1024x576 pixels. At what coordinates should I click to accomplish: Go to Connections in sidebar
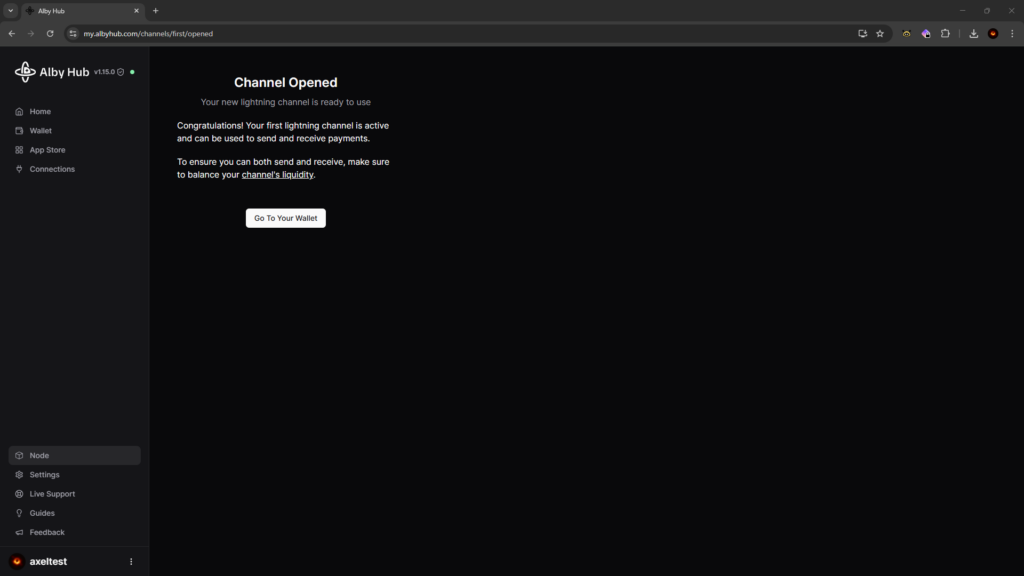[x=52, y=169]
